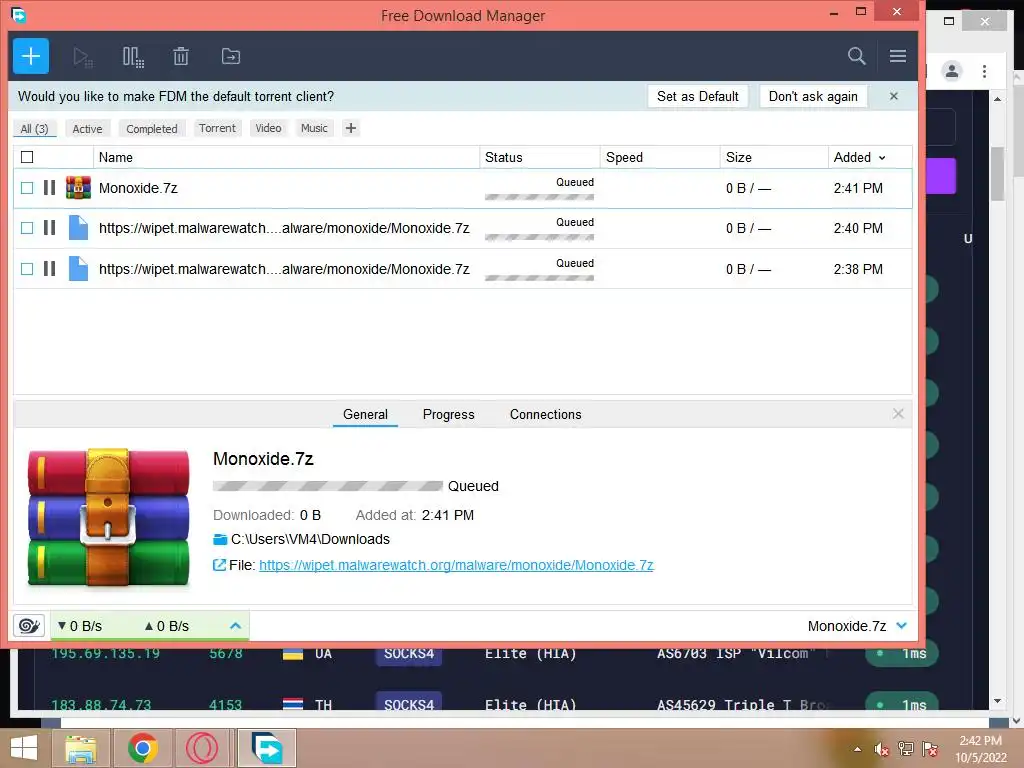Check the 2:40 PM download row checkbox
This screenshot has height=768, width=1024.
click(x=27, y=228)
